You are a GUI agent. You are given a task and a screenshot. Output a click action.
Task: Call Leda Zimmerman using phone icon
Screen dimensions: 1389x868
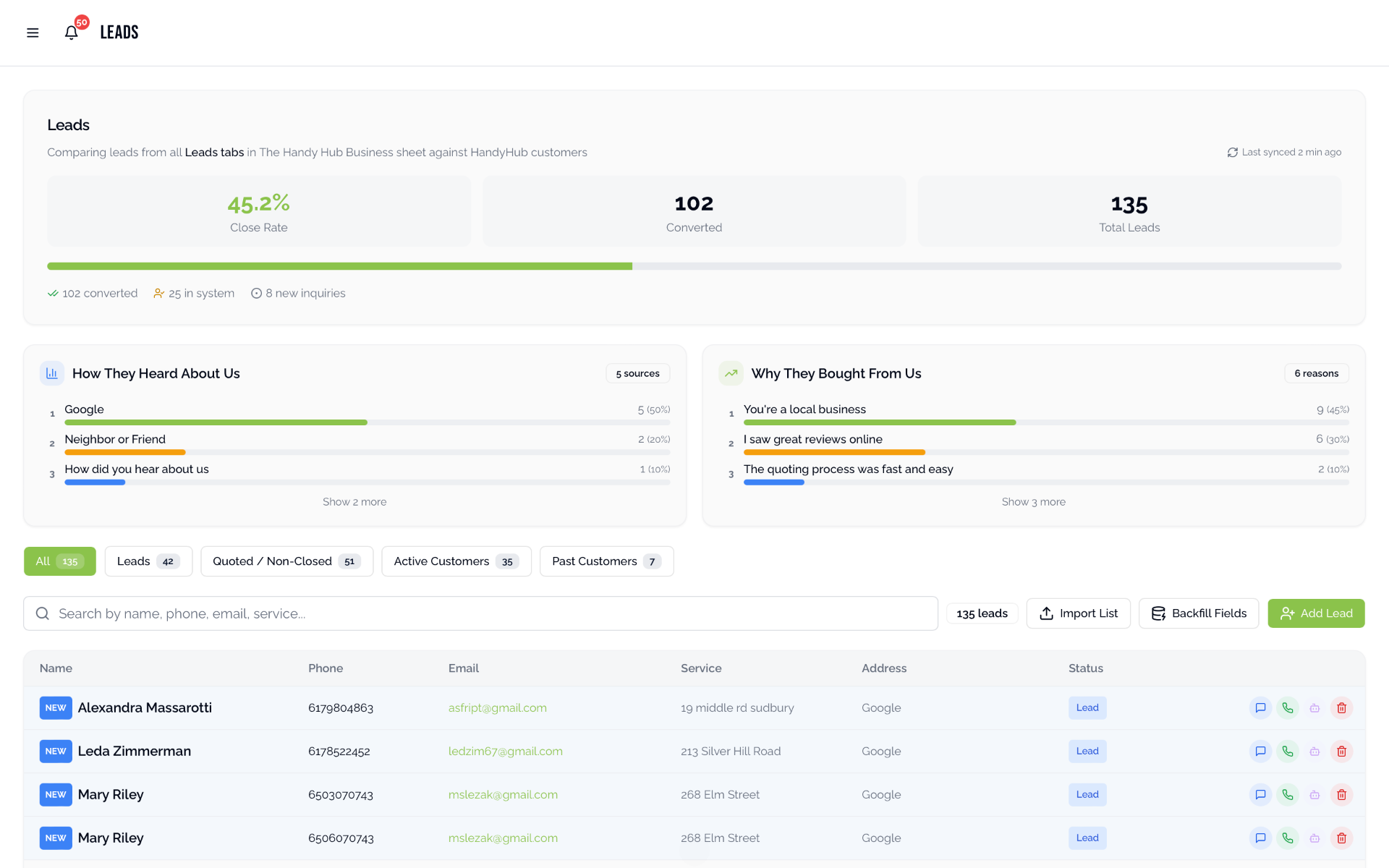[1288, 752]
